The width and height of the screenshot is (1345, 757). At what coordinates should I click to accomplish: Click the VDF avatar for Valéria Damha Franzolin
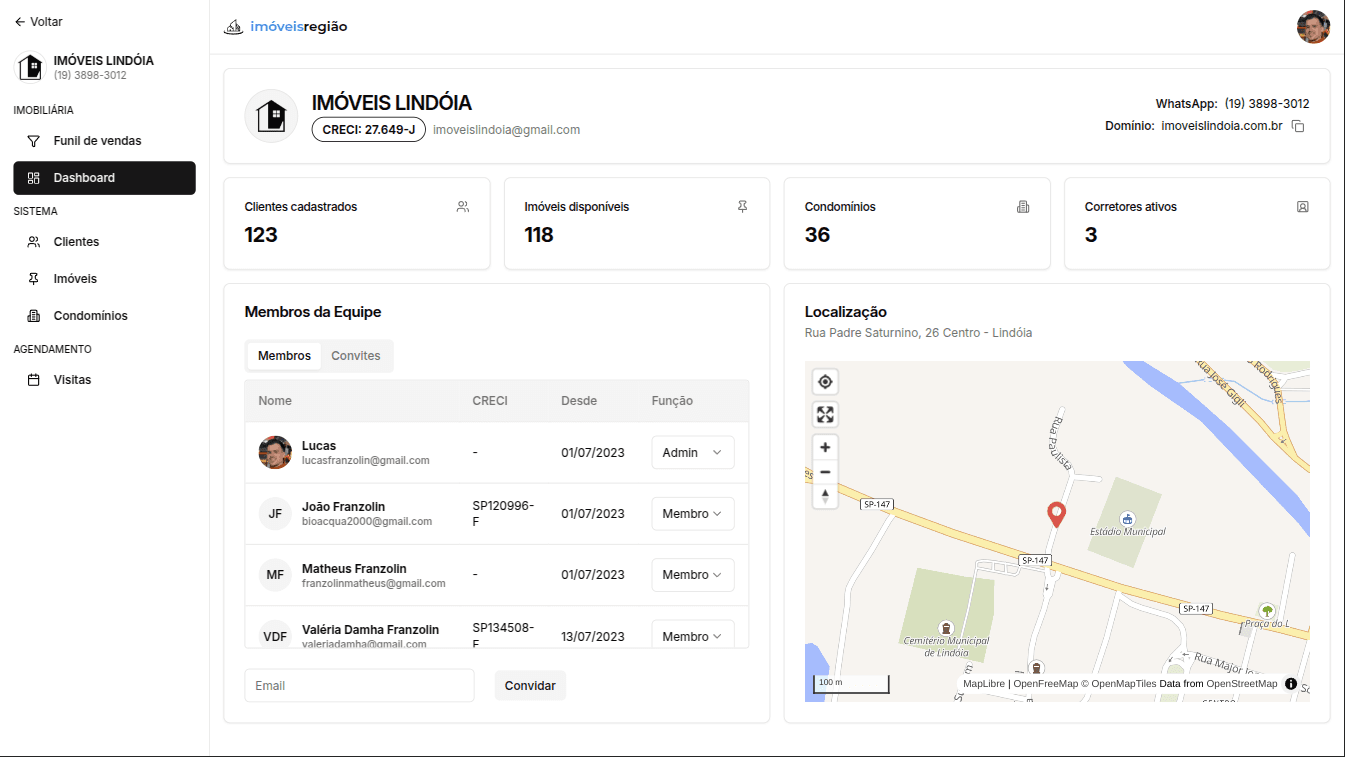(x=275, y=636)
